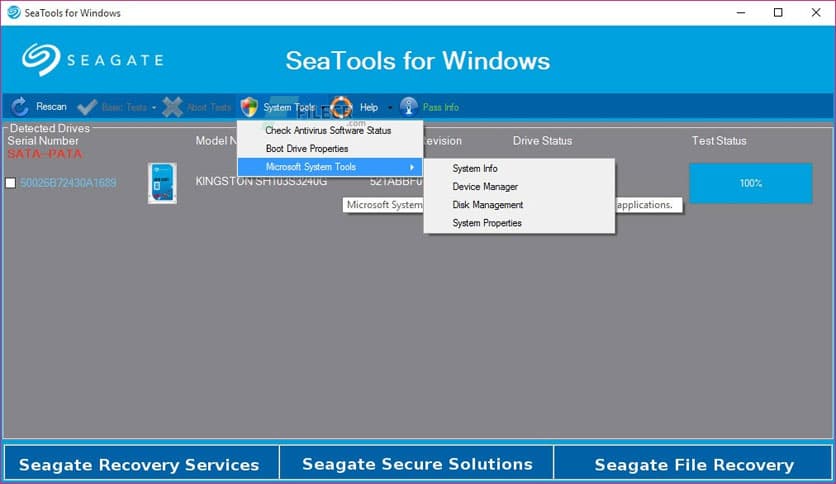Choose Check Antivirus Software Status
Viewport: 836px width, 484px height.
pyautogui.click(x=330, y=130)
